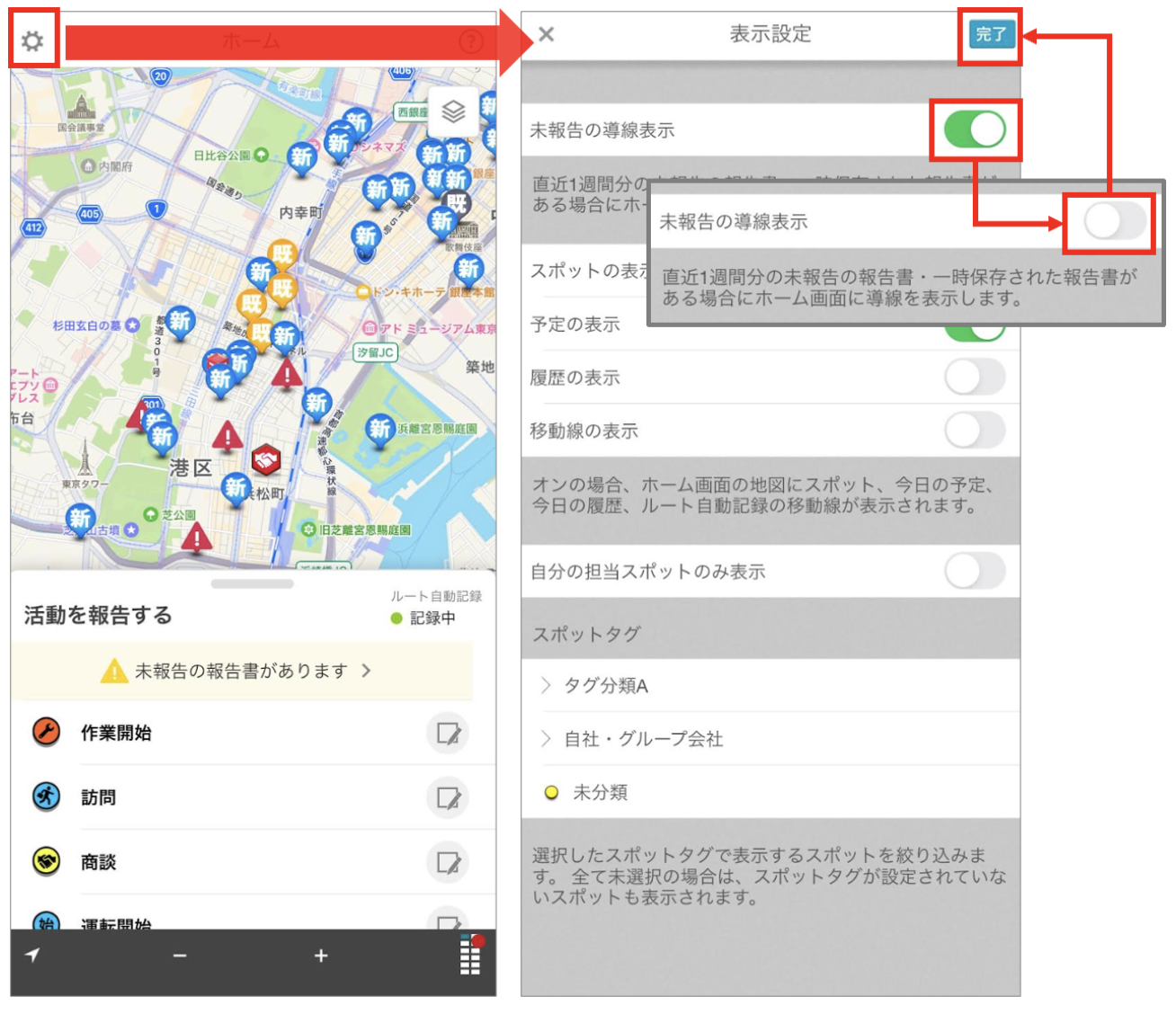Toggle 未報告の導線表示 switch in the callout
Screen dimensions: 1176x1014
pyautogui.click(x=1115, y=221)
